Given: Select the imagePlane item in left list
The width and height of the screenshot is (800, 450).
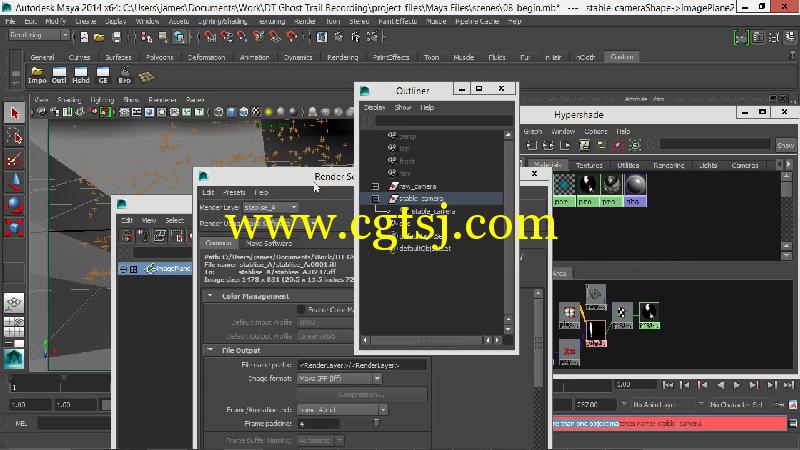Looking at the screenshot, I should coord(155,268).
